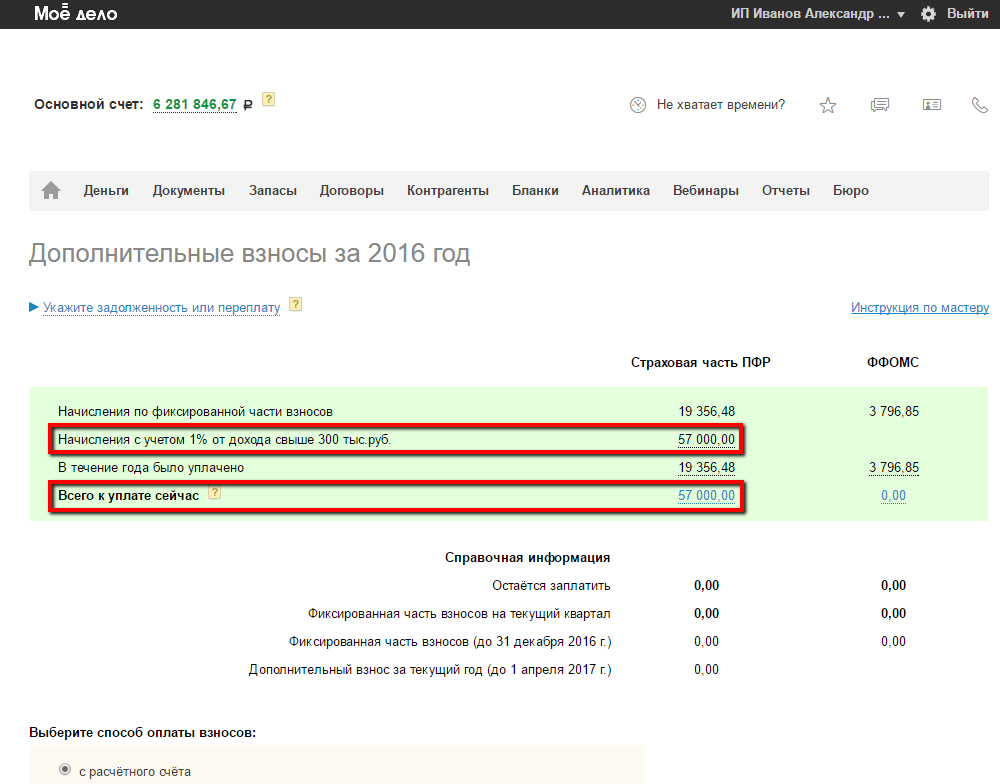Click the 6 281 846,67 account balance

point(194,104)
